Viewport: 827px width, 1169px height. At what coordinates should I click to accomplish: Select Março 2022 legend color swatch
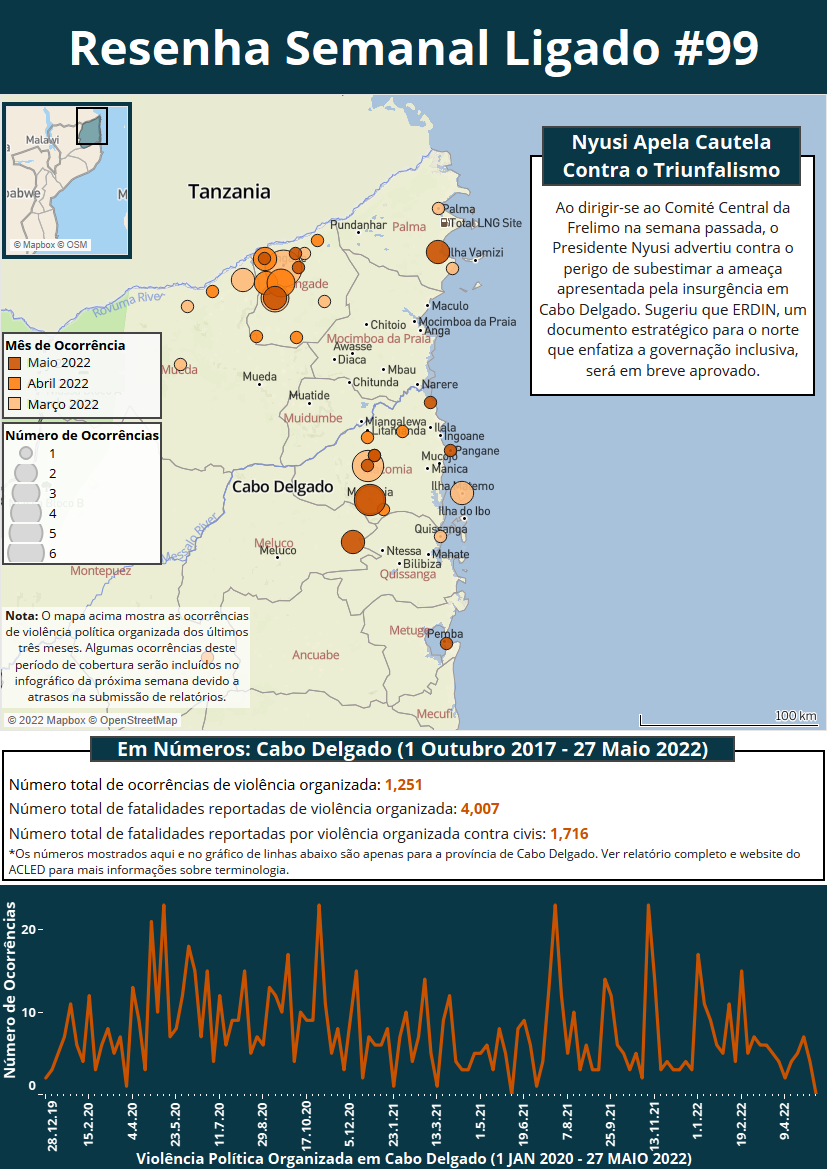[15, 404]
